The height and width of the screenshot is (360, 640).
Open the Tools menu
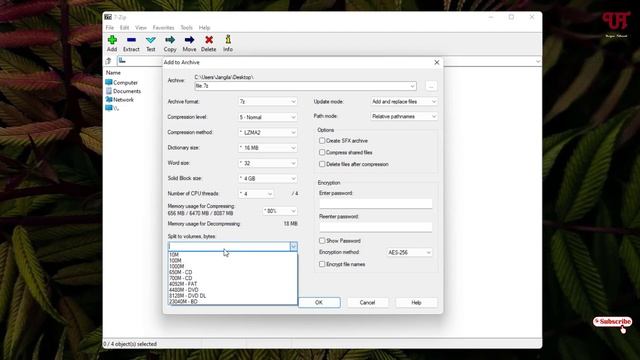187,28
